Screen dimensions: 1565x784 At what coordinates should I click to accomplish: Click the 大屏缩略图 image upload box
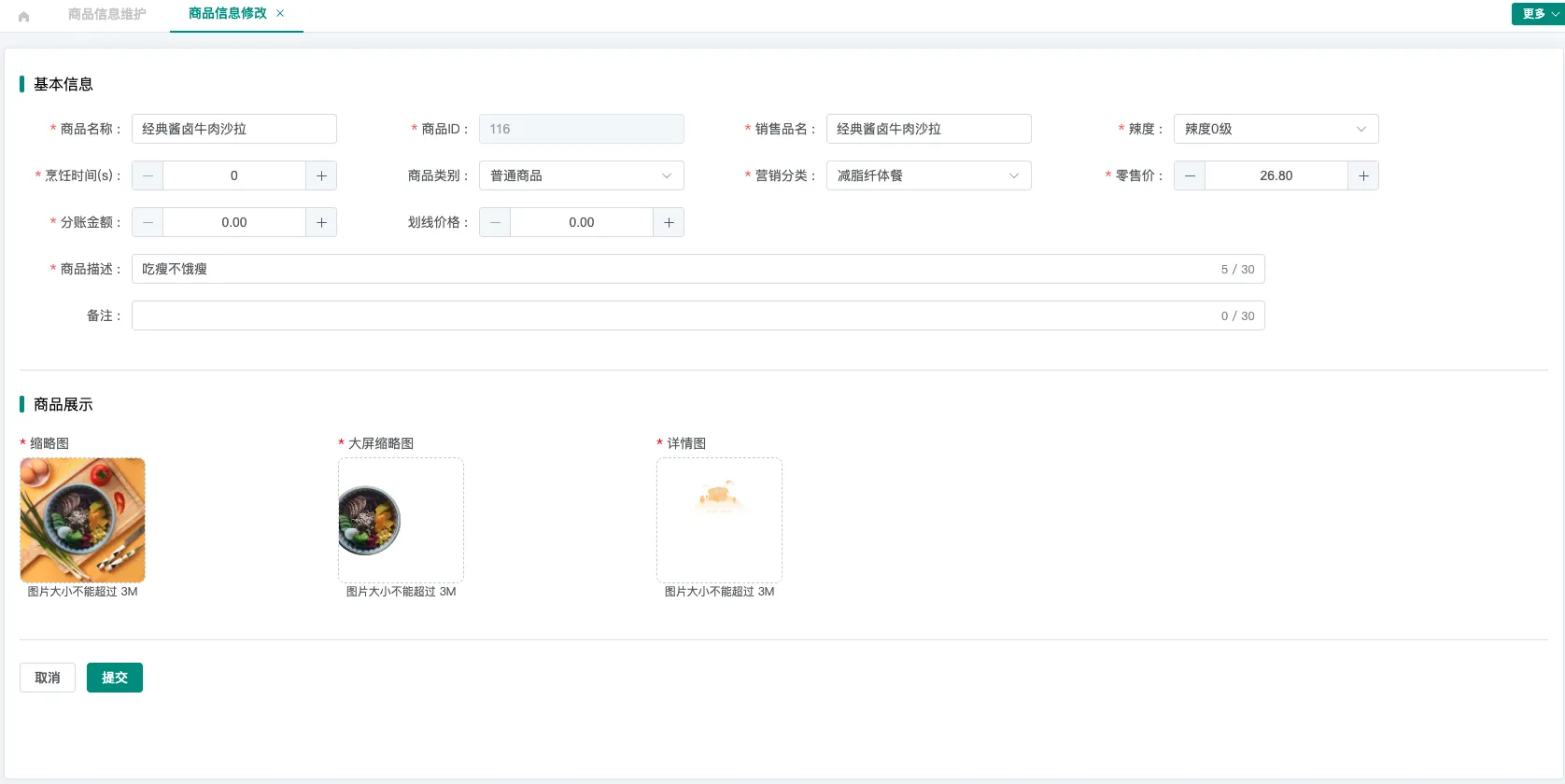[x=401, y=520]
